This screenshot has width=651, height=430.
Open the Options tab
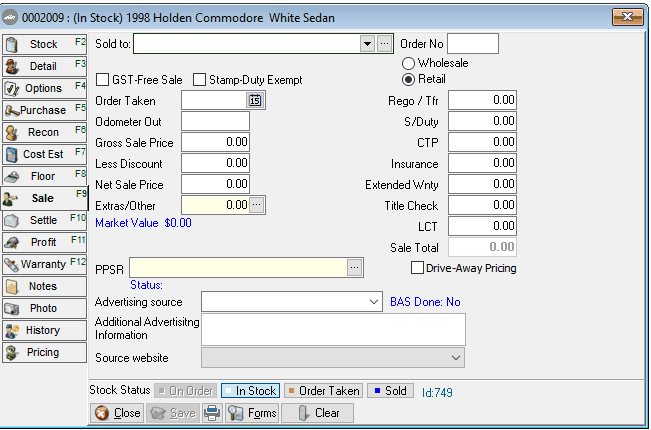(44, 88)
